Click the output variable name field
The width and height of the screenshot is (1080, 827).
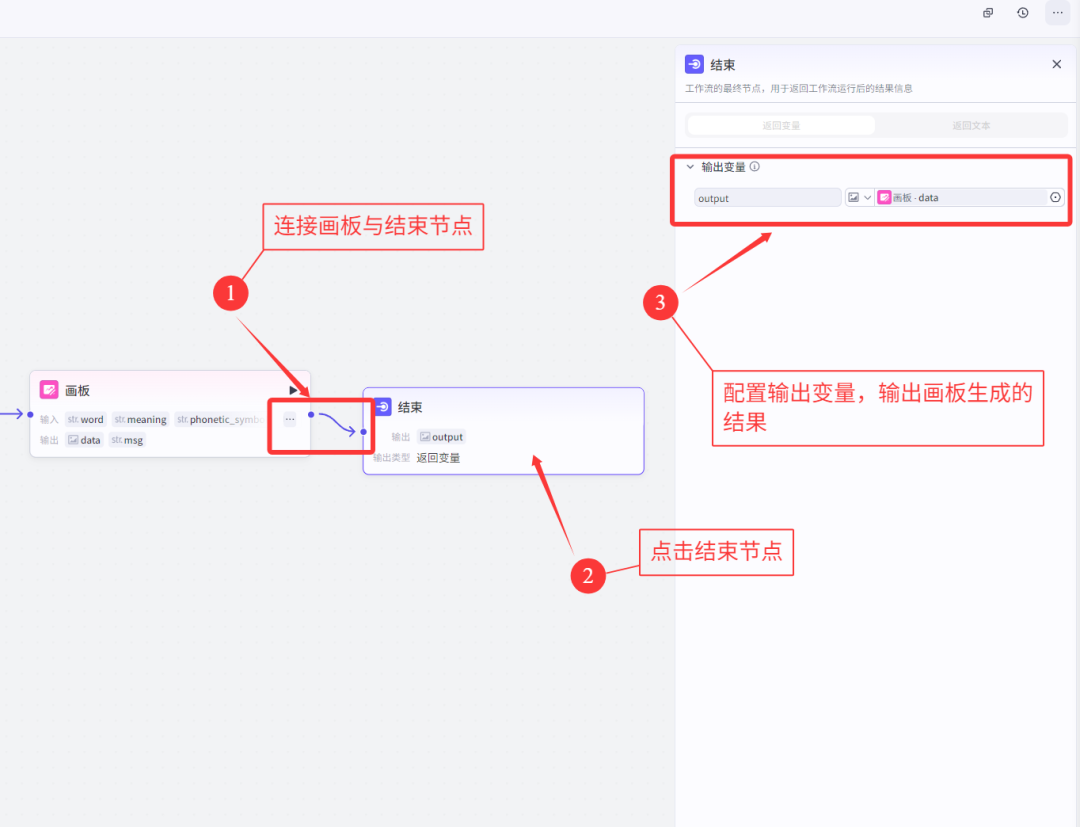[766, 197]
